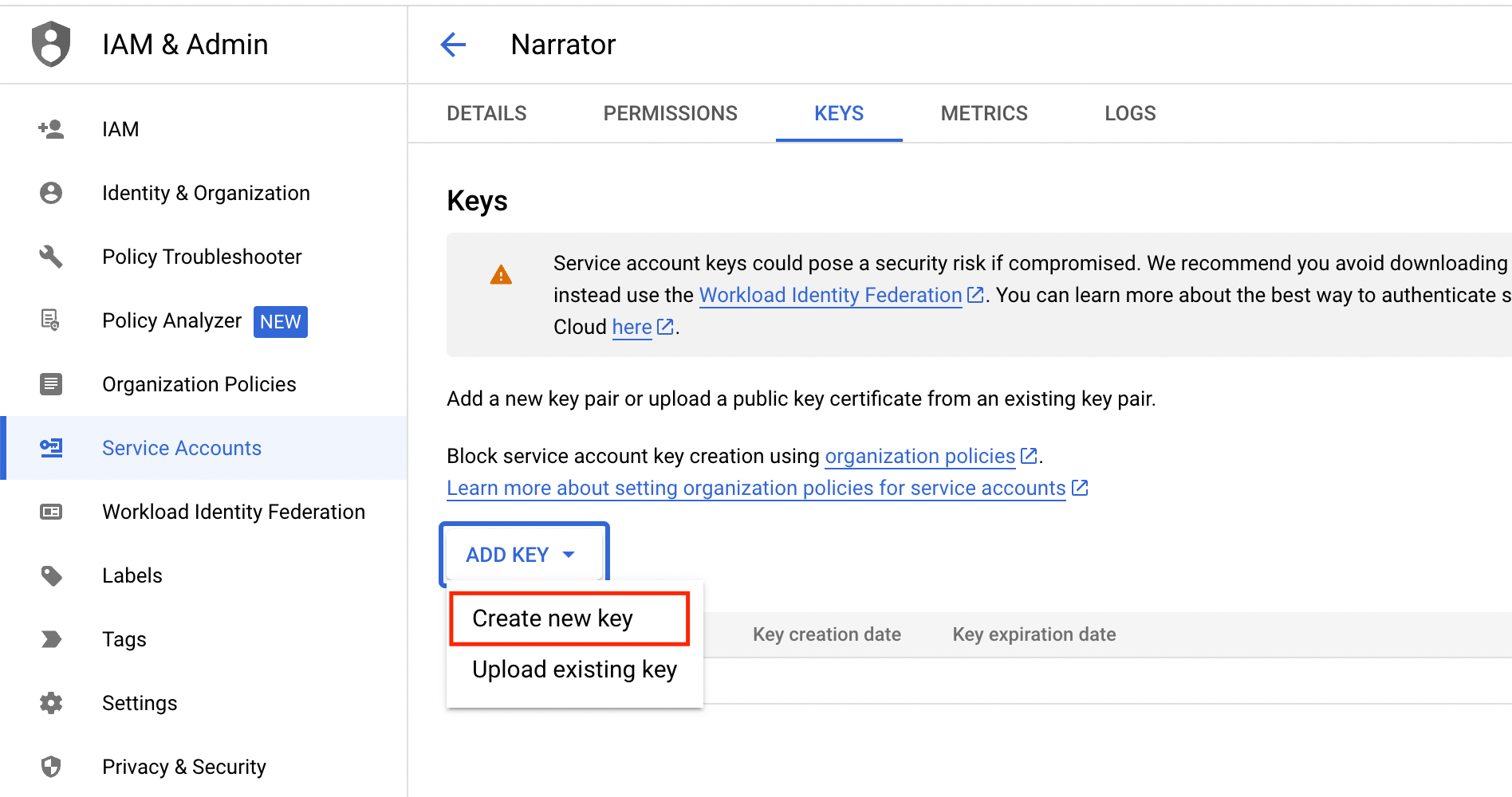Click the NEW badge beside Policy Analyzer

(x=281, y=321)
